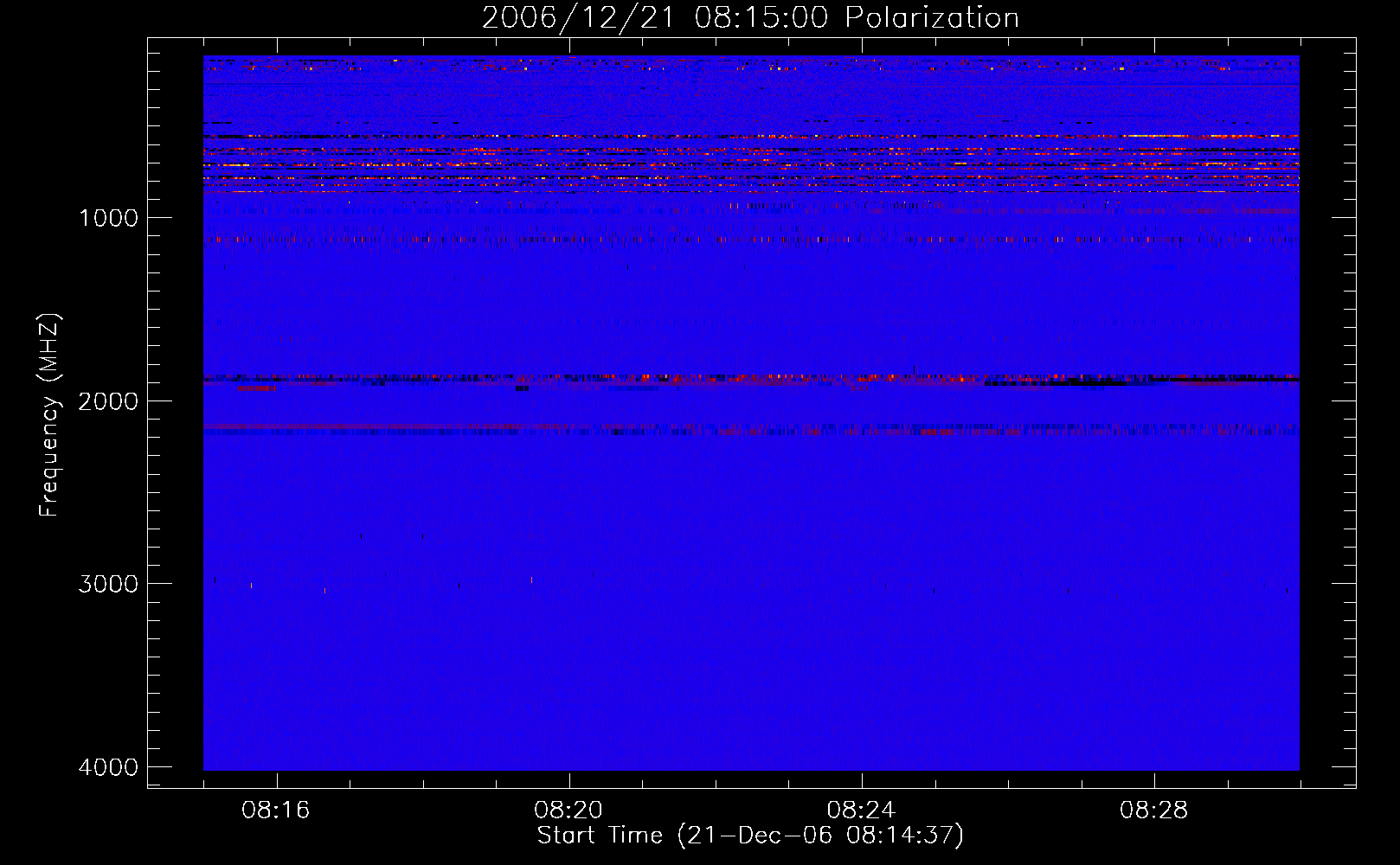The width and height of the screenshot is (1400, 865).
Task: Click the short red streak just below the 1900 MHz band
Action: [257, 388]
